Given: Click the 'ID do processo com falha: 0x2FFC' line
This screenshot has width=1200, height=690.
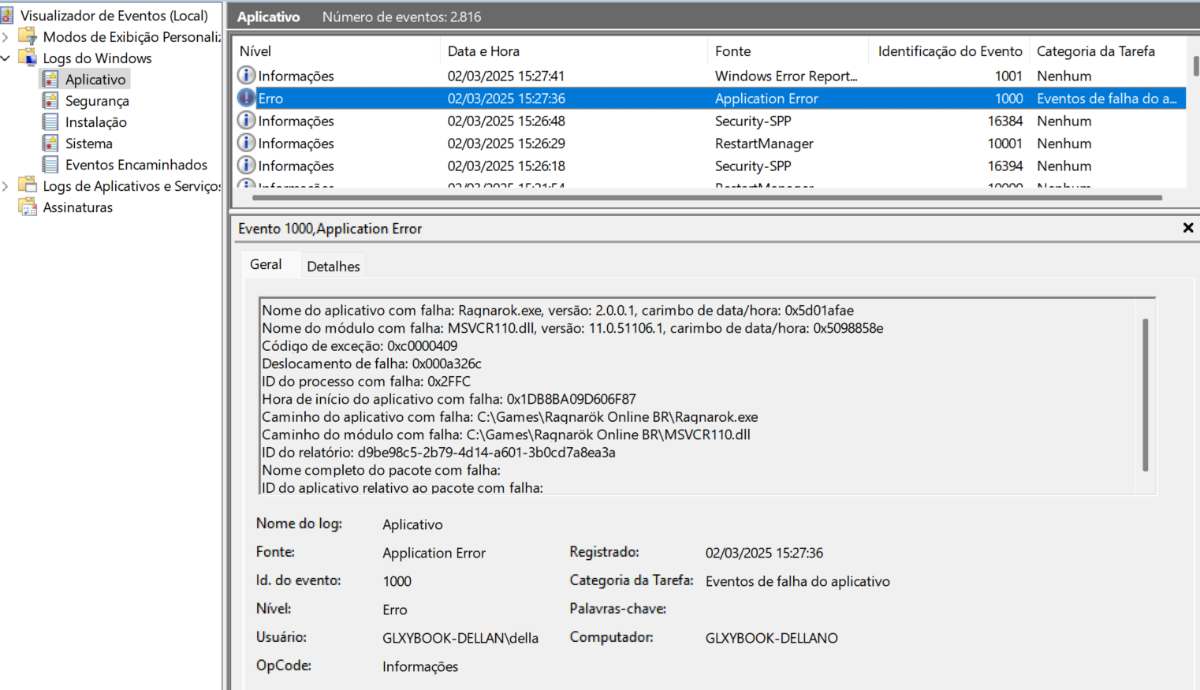Looking at the screenshot, I should click(x=366, y=381).
